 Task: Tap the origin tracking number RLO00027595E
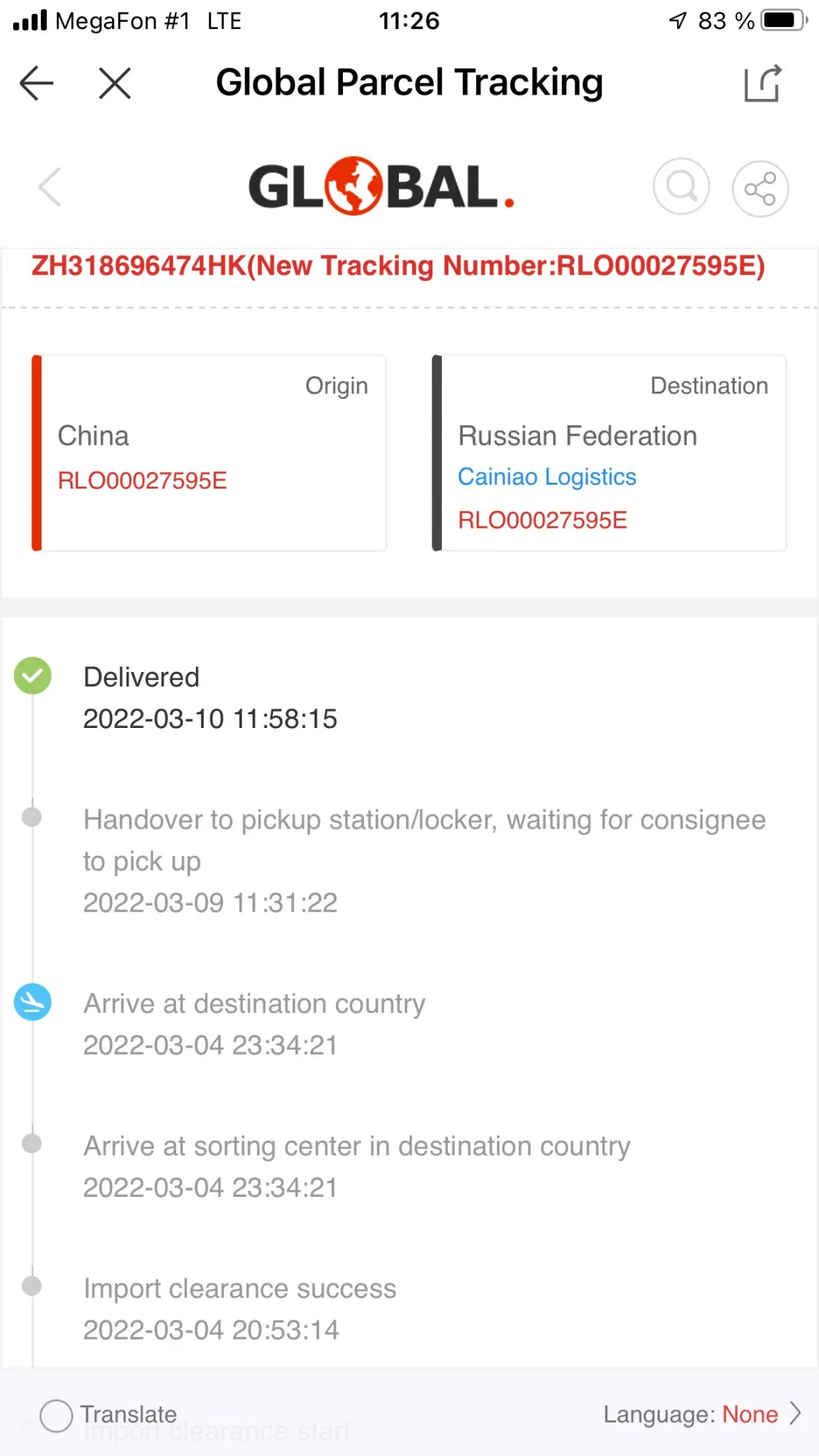point(143,480)
